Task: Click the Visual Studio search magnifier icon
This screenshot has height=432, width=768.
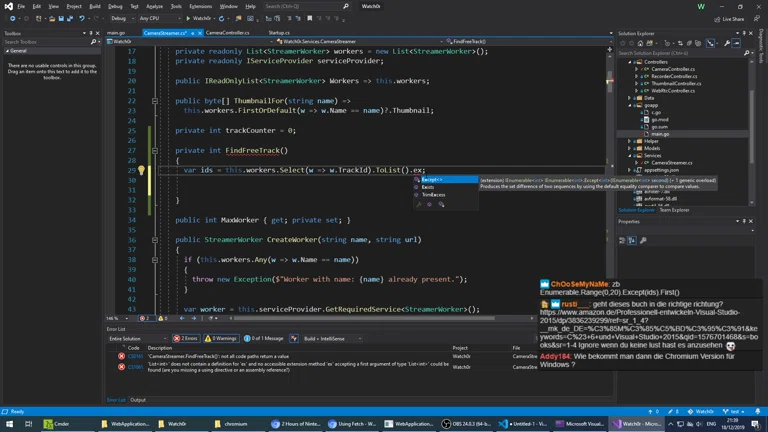Action: click(346, 6)
